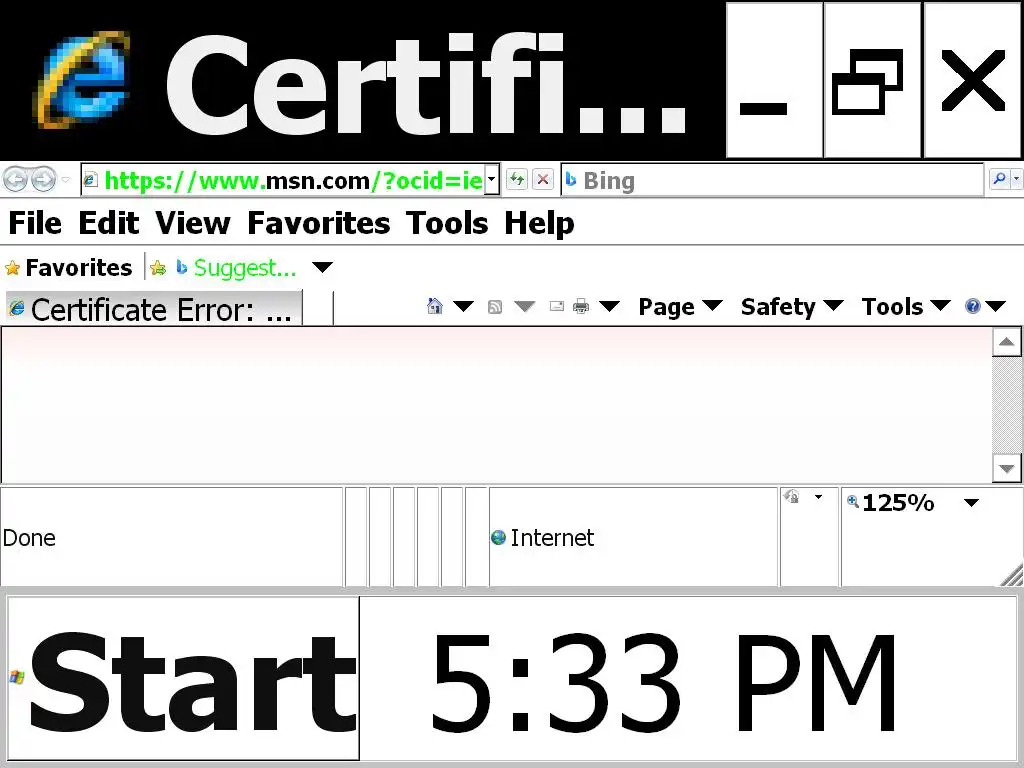Click the scrollbar down arrow
Screen dimensions: 1024x768
pos(1006,468)
